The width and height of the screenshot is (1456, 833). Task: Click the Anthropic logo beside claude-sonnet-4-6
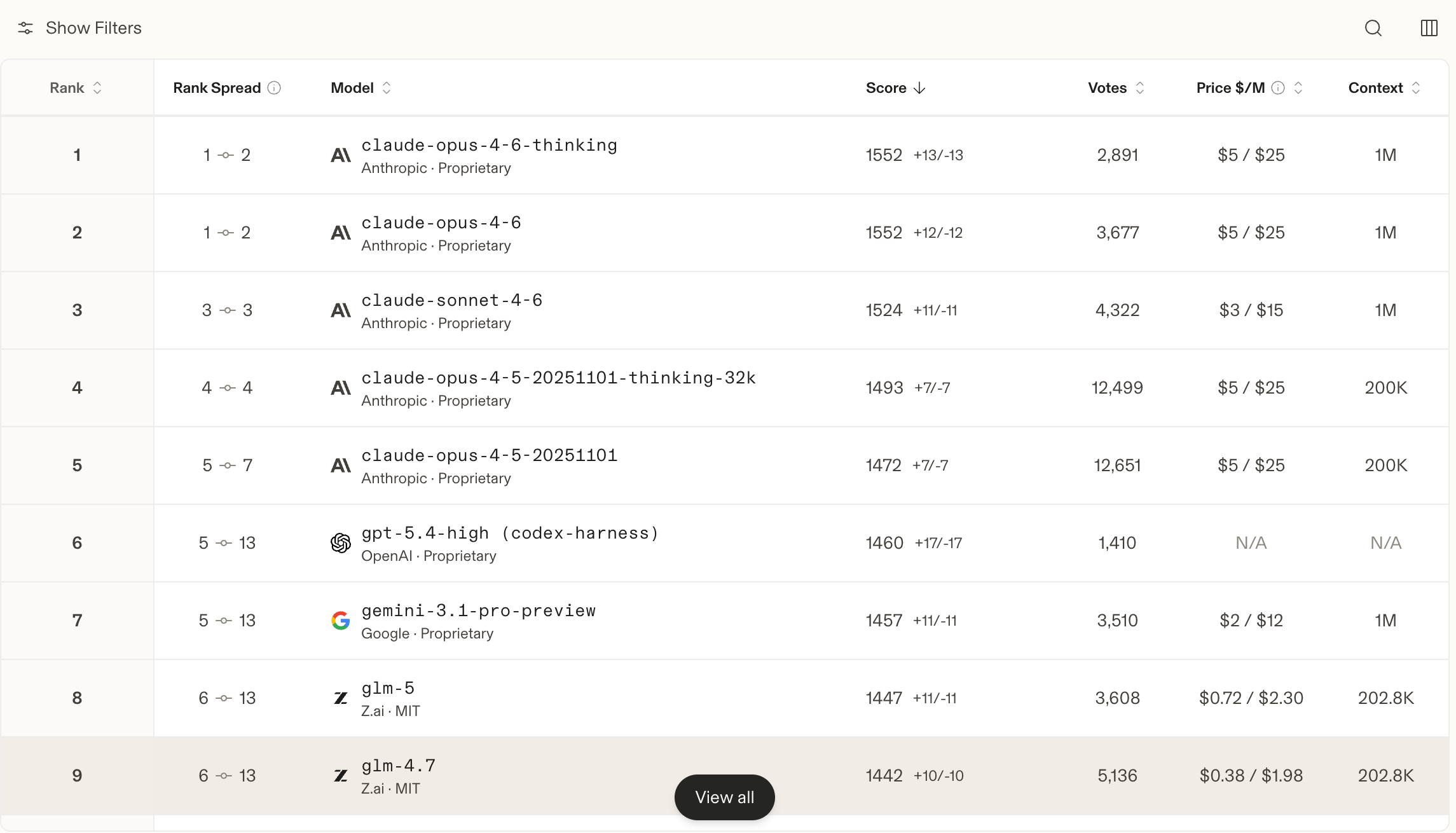coord(341,310)
